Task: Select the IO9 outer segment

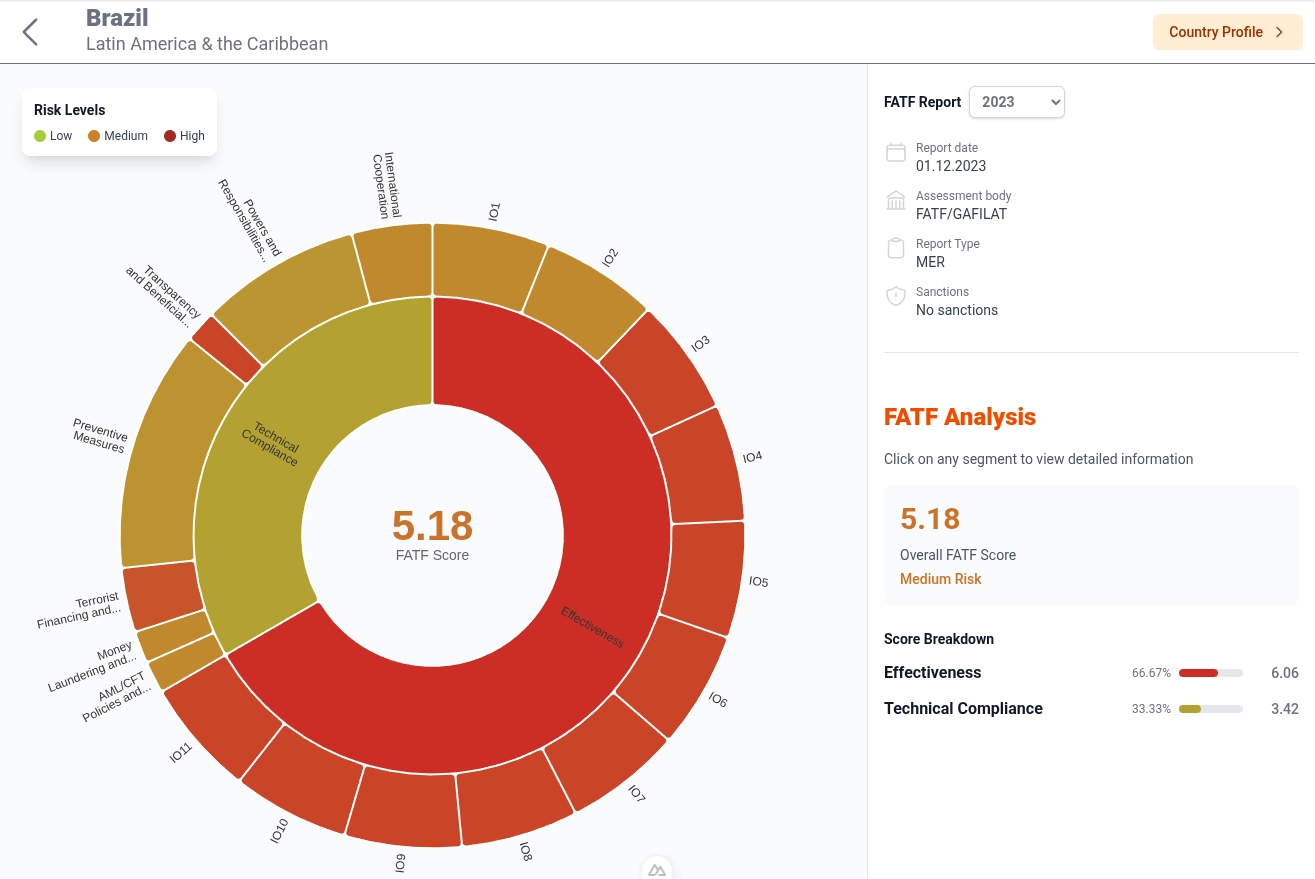Action: pos(403,807)
